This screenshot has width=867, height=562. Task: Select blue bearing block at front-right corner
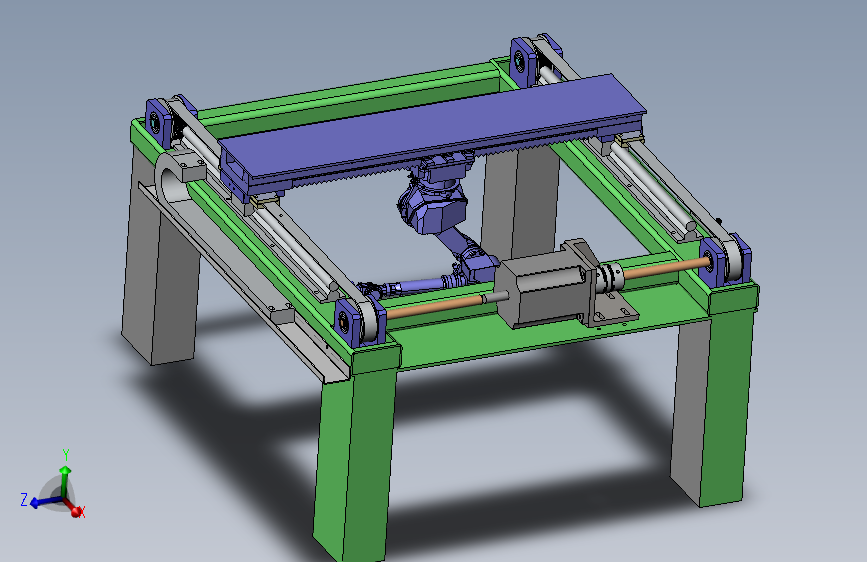[x=724, y=261]
